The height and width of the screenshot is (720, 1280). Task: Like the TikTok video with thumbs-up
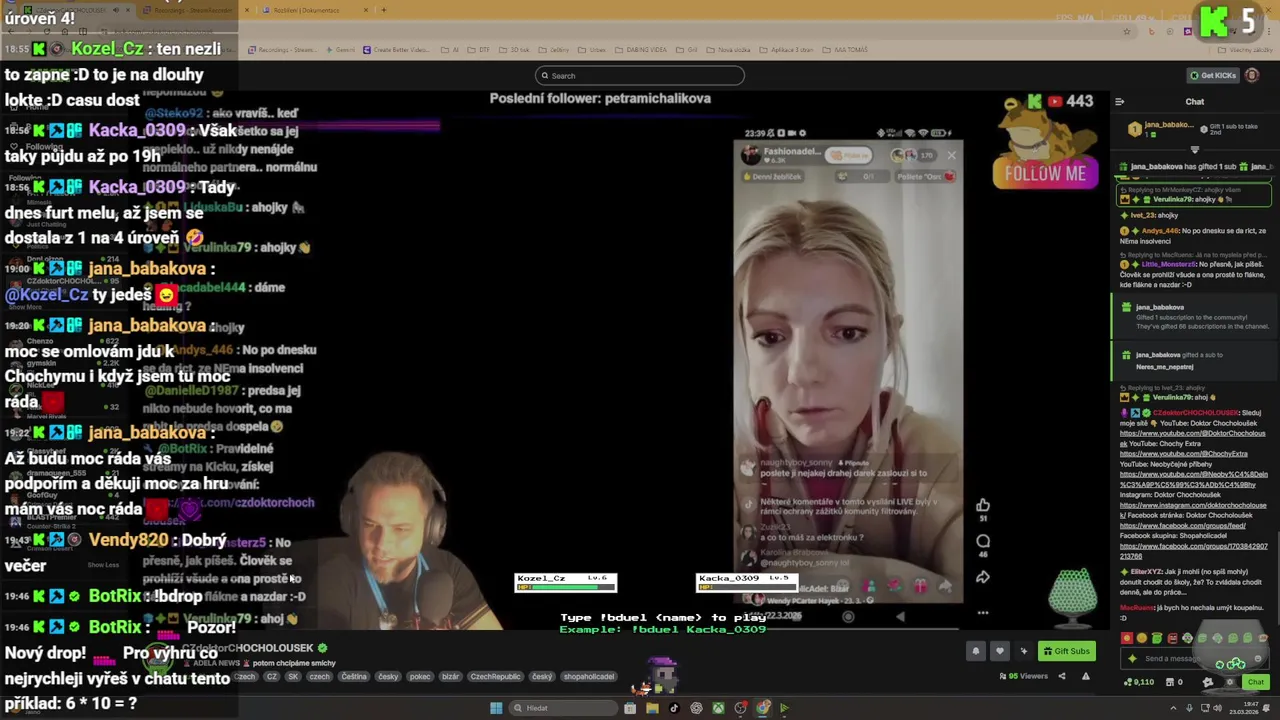tap(983, 505)
